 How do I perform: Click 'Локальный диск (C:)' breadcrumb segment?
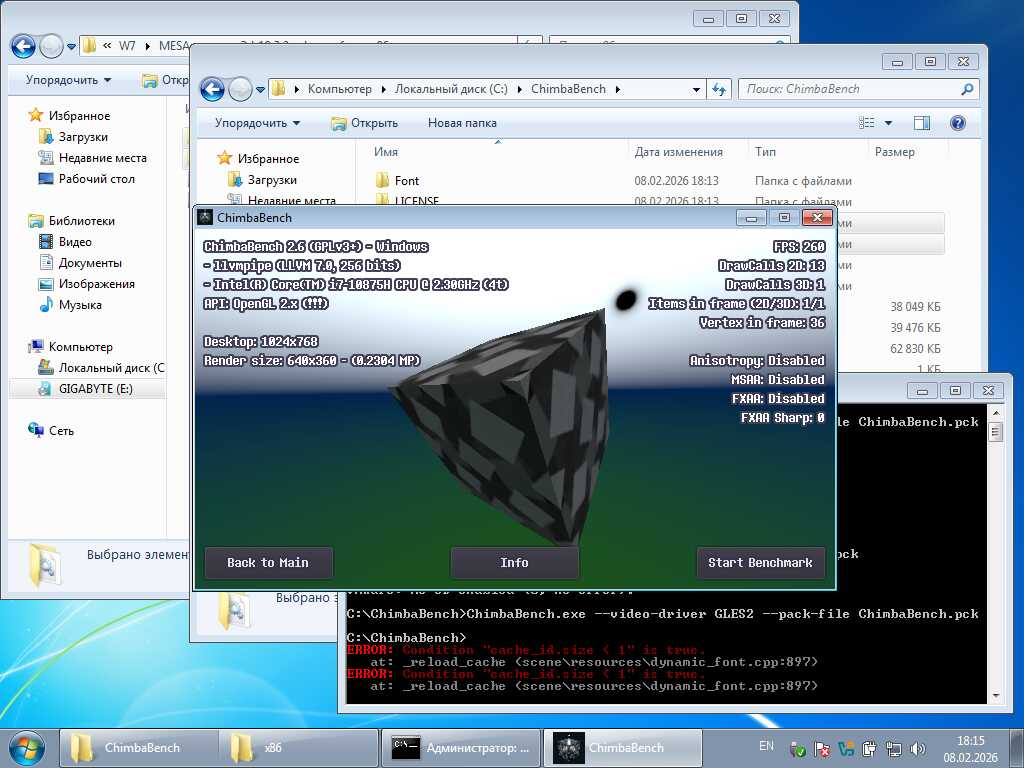coord(451,89)
